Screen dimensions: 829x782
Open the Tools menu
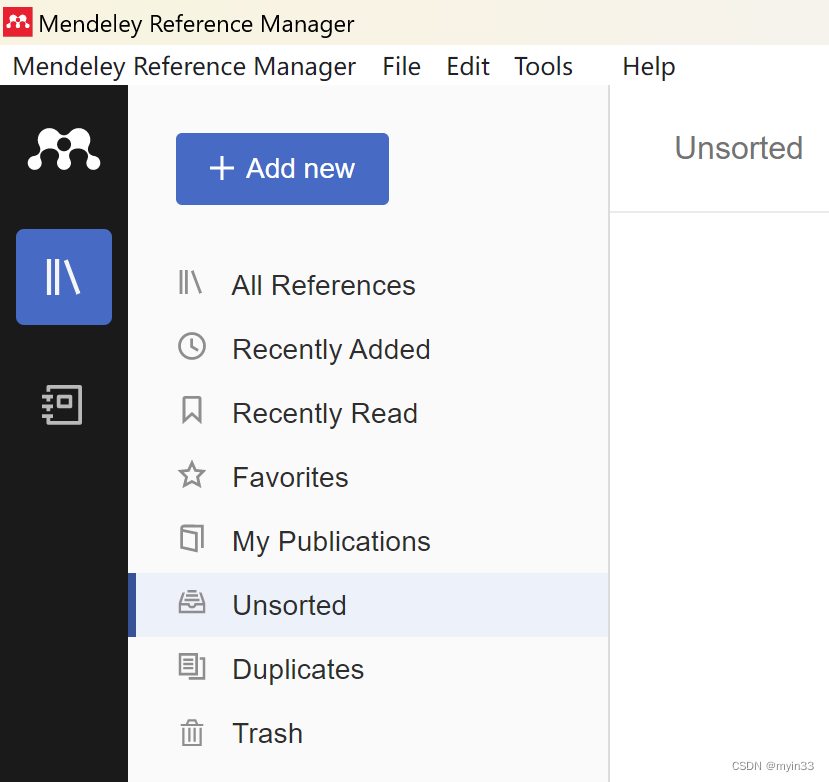tap(544, 67)
